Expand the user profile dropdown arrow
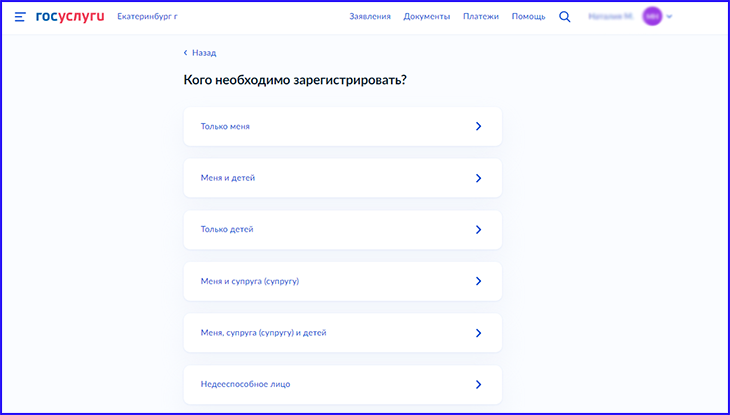730x415 pixels. (670, 17)
